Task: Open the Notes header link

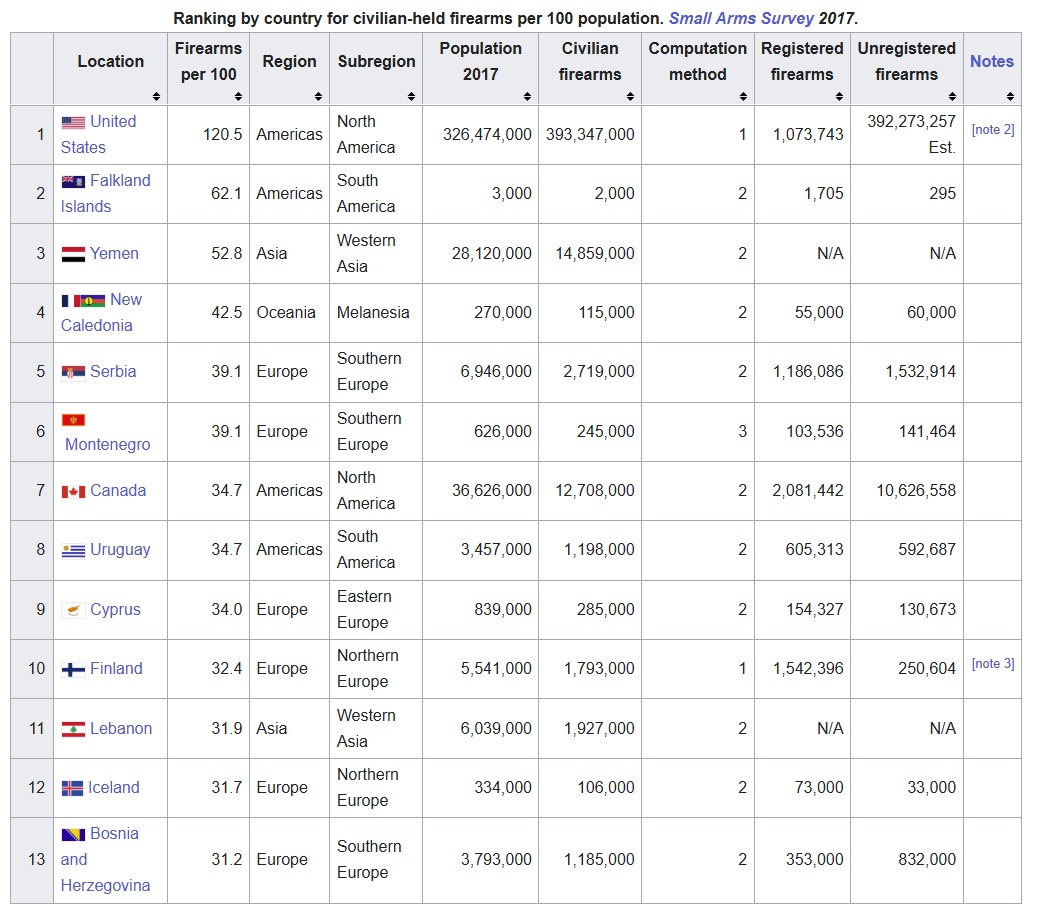Action: (992, 61)
